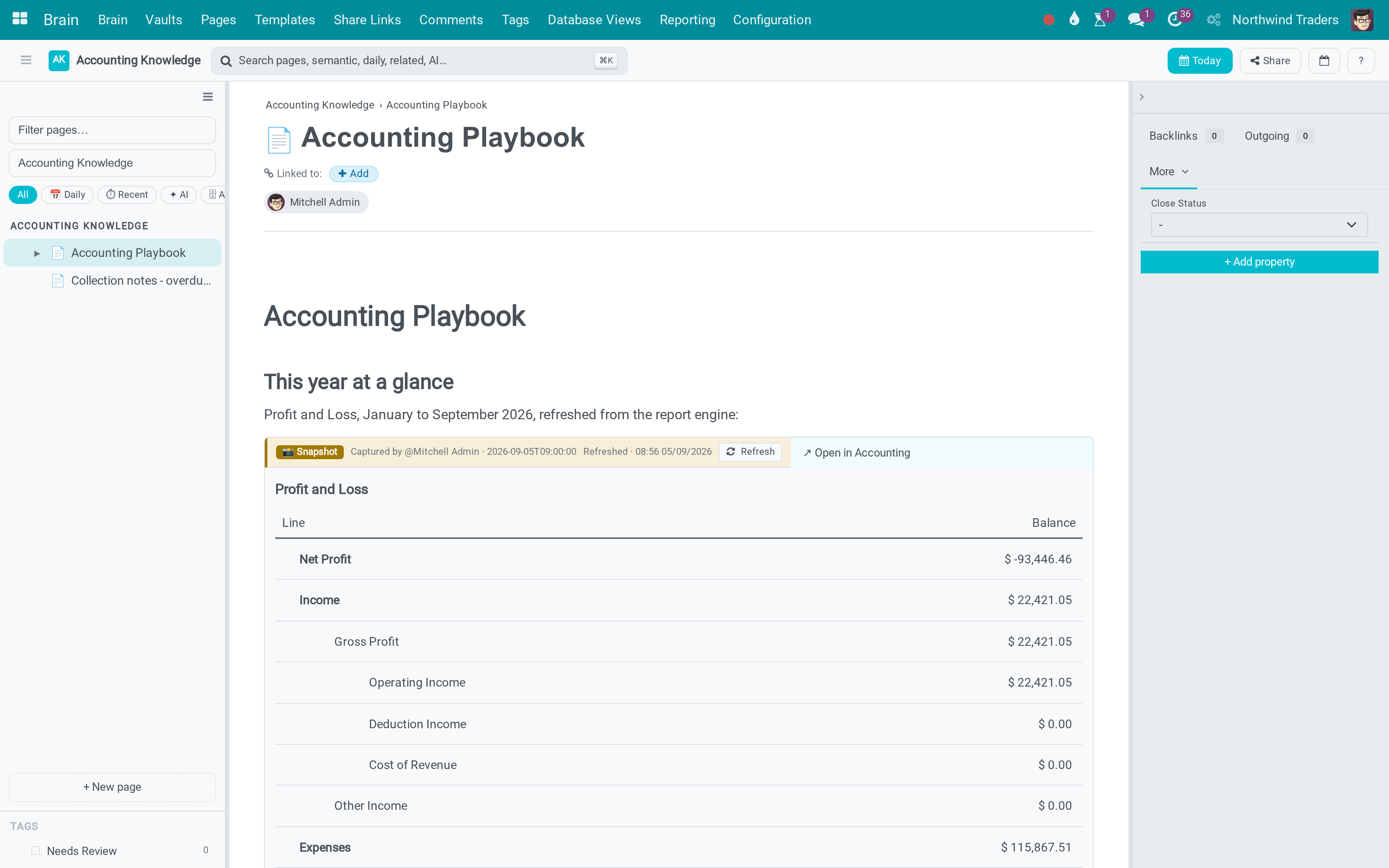Screen dimensions: 1389x868
Task: Click the Snapshot camera badge
Action: click(310, 452)
